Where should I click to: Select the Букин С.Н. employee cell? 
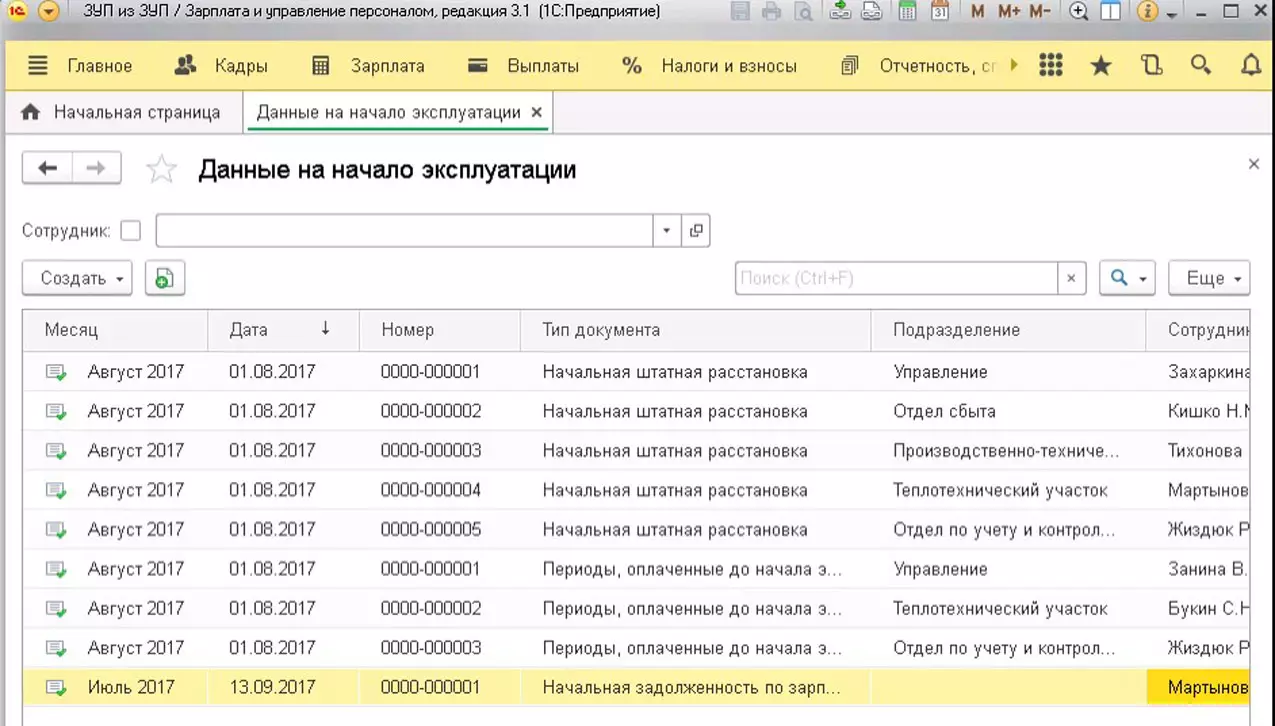pos(1198,608)
